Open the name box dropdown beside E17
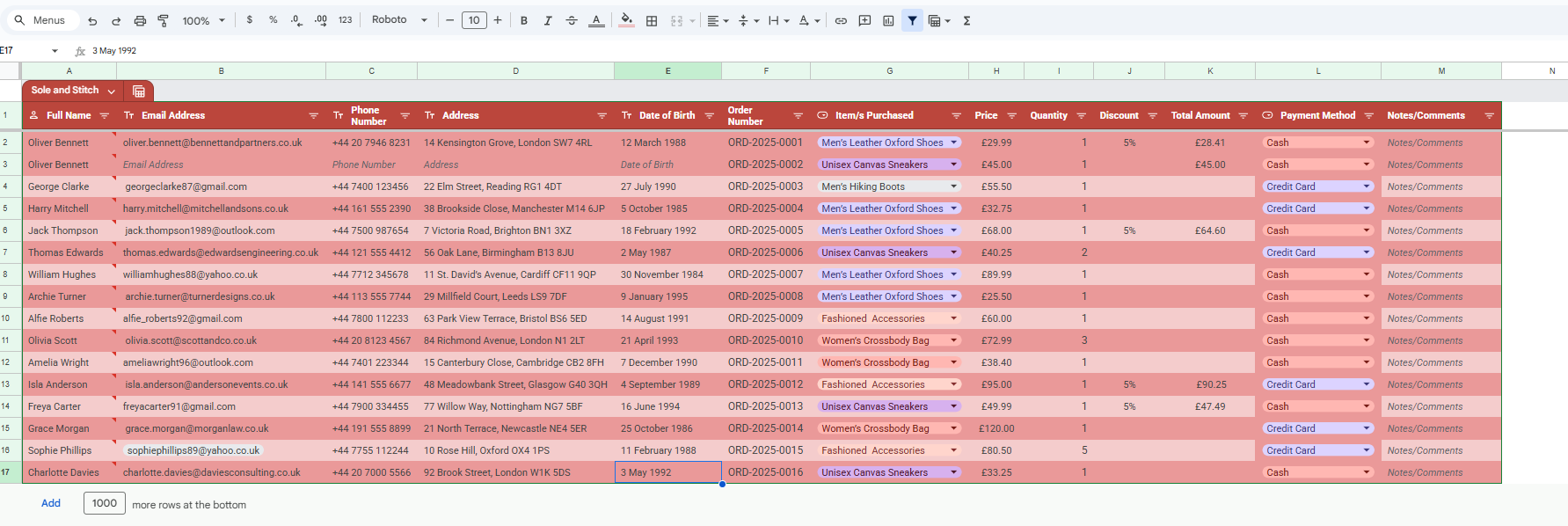 click(55, 51)
